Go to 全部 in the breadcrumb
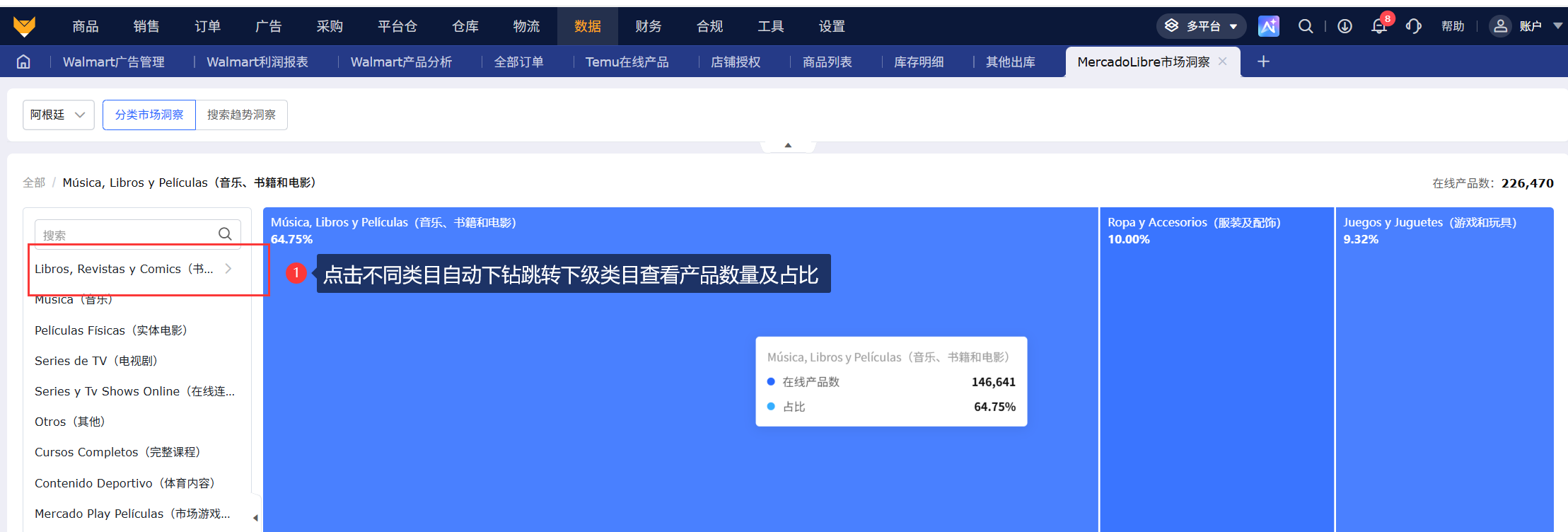The height and width of the screenshot is (532, 1568). tap(34, 183)
